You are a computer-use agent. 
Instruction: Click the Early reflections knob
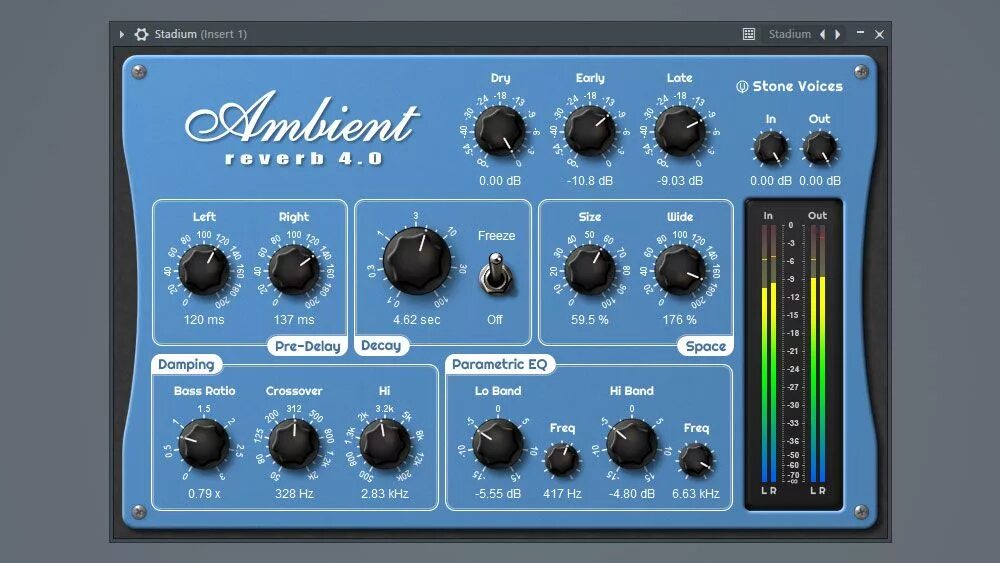coord(590,131)
